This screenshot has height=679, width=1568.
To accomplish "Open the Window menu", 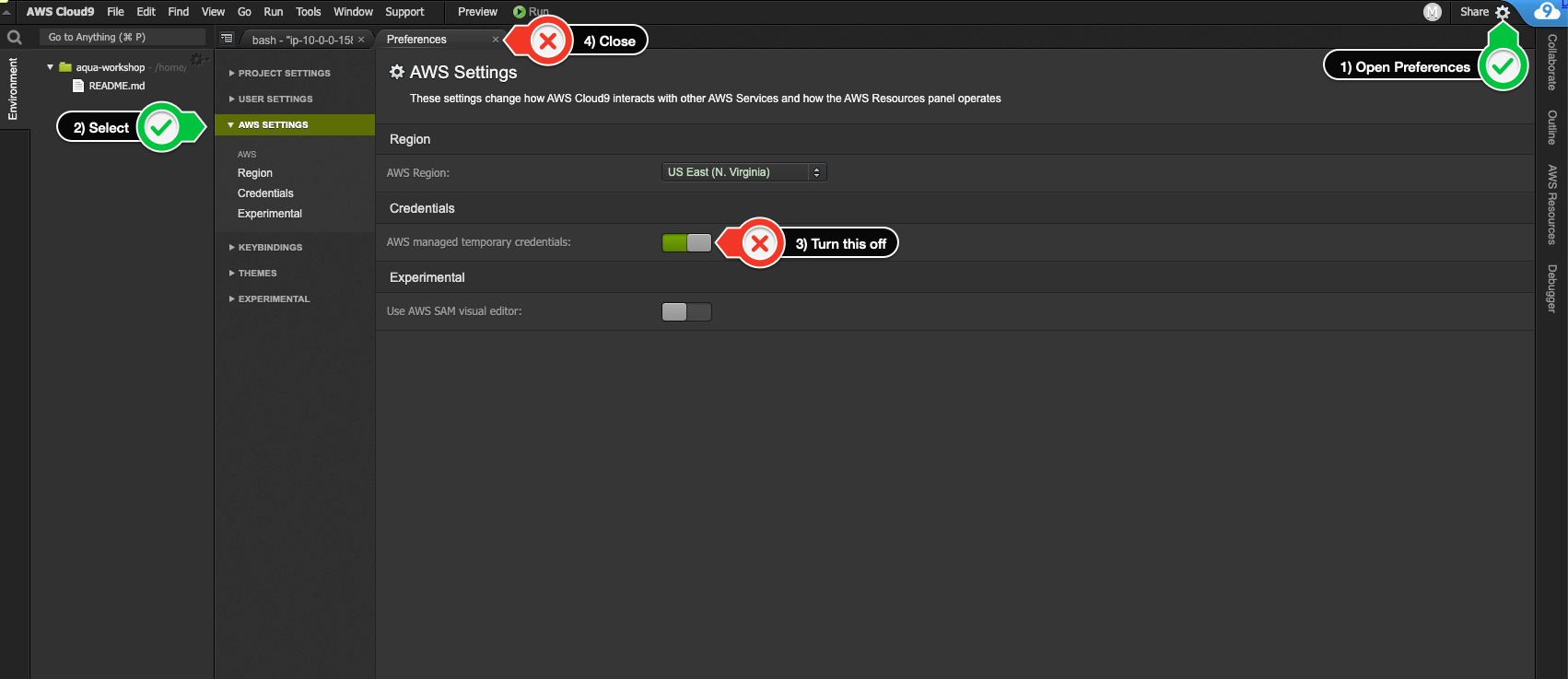I will click(353, 12).
